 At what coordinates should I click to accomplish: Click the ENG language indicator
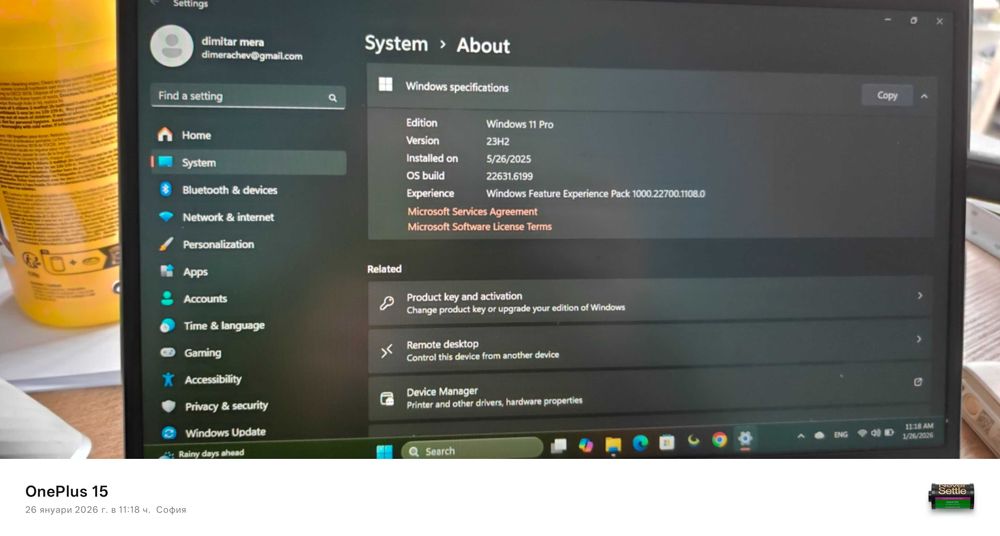tap(841, 435)
